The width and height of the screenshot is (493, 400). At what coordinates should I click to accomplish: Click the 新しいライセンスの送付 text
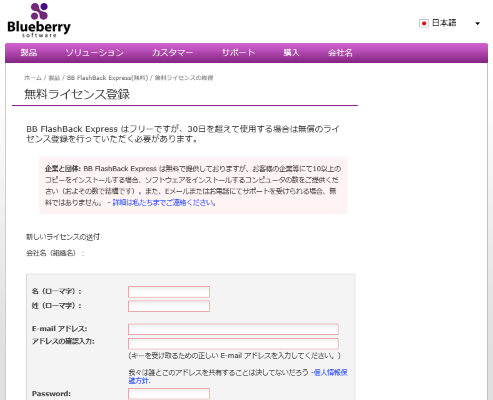(x=63, y=237)
